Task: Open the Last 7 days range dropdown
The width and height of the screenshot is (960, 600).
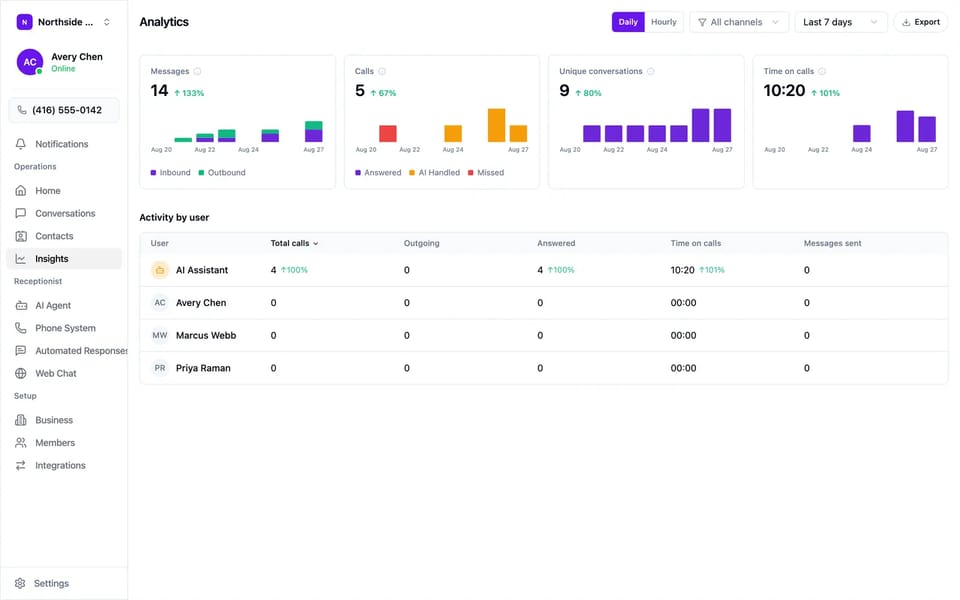Action: pos(841,22)
